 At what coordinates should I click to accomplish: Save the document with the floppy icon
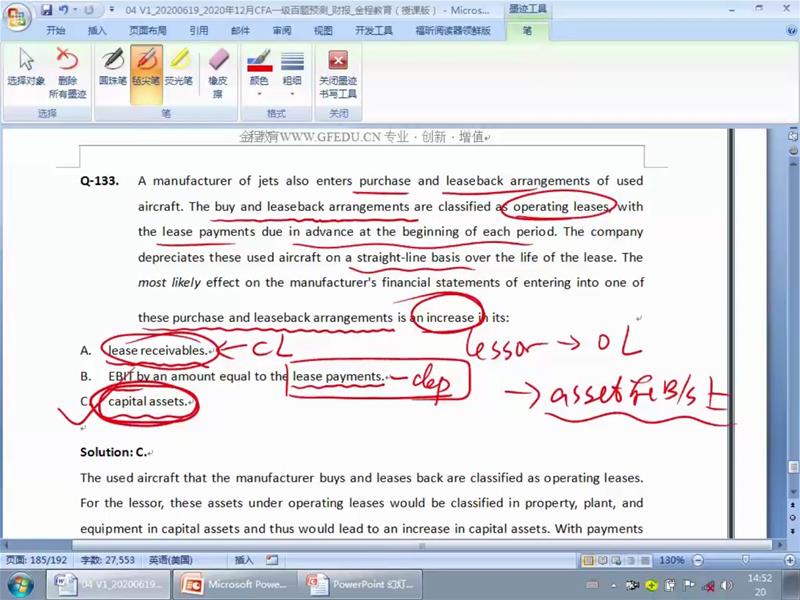[46, 10]
